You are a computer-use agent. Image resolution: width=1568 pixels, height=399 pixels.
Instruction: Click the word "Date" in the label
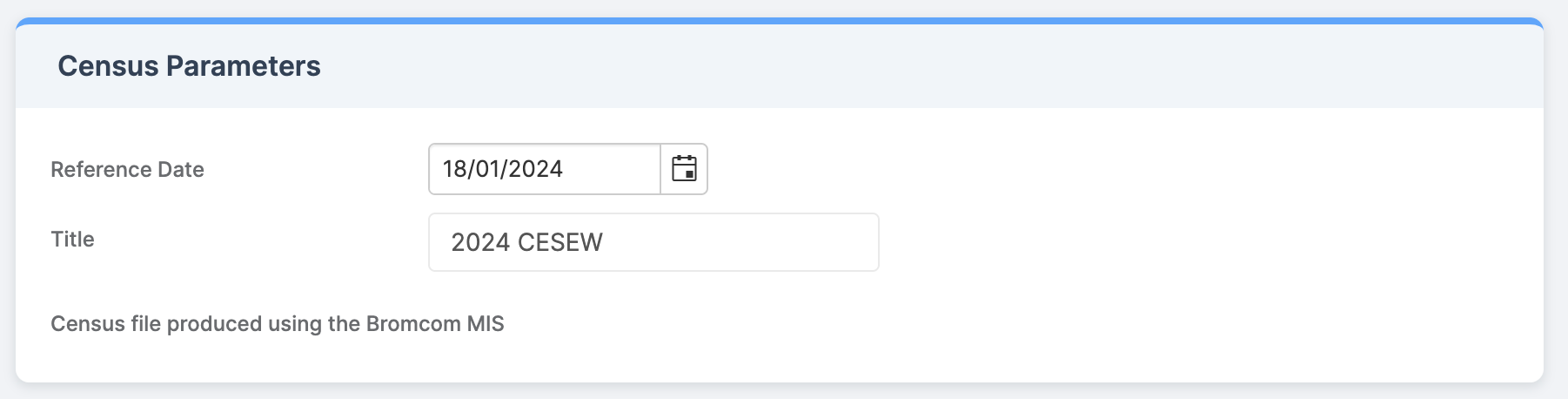(x=181, y=169)
